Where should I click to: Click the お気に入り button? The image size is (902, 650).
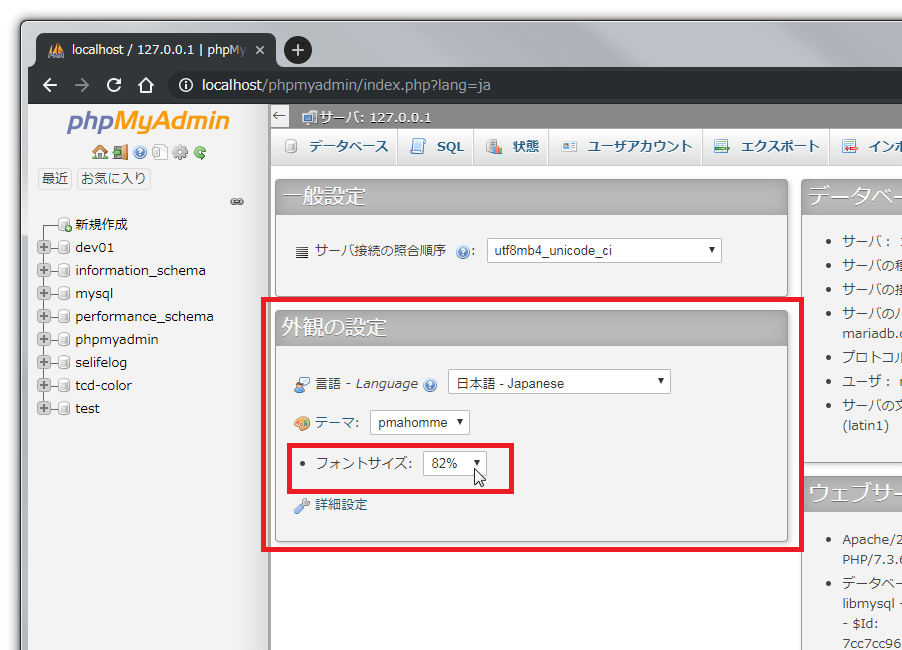tap(114, 179)
